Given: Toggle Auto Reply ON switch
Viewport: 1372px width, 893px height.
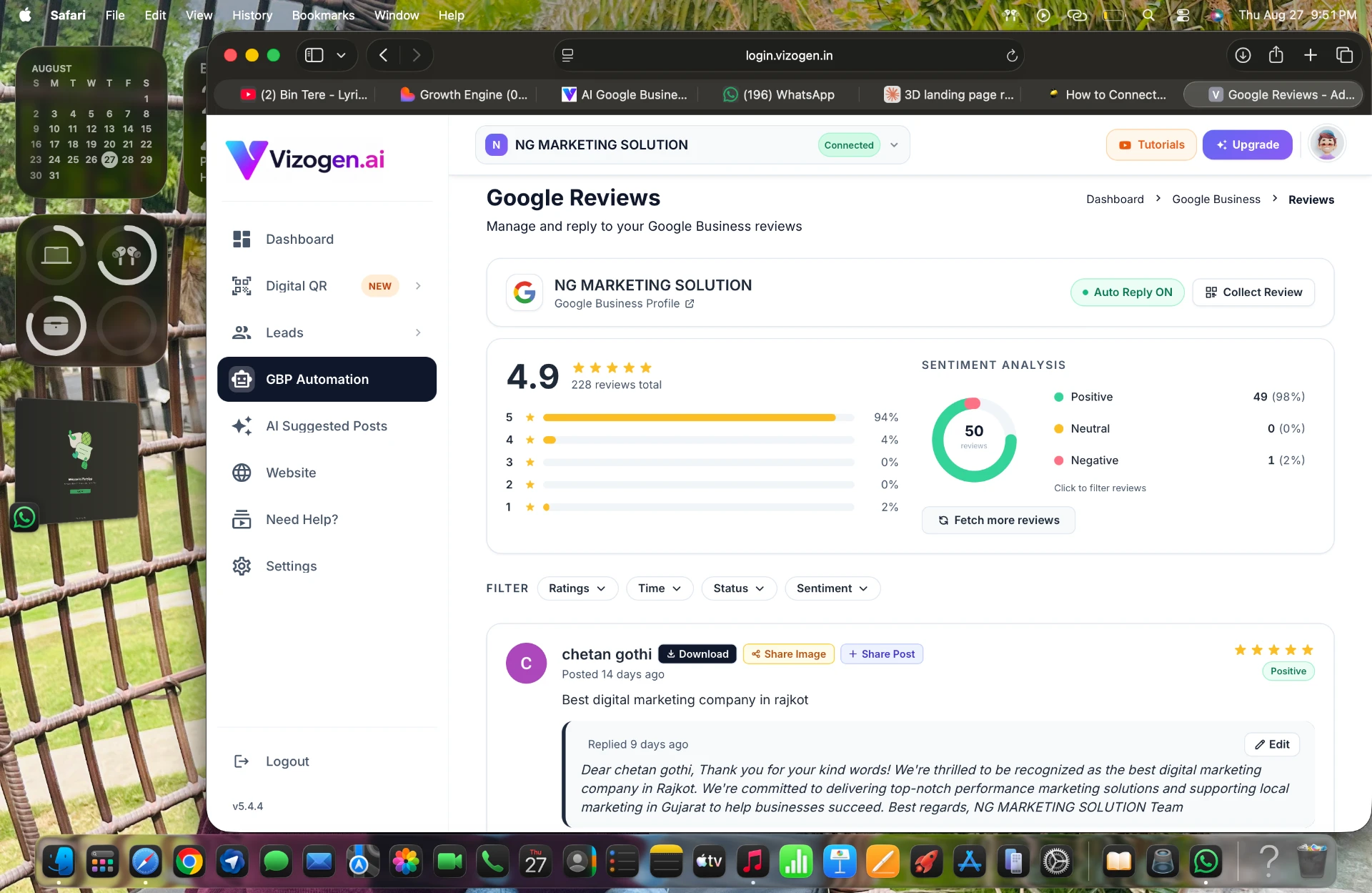Looking at the screenshot, I should 1127,292.
